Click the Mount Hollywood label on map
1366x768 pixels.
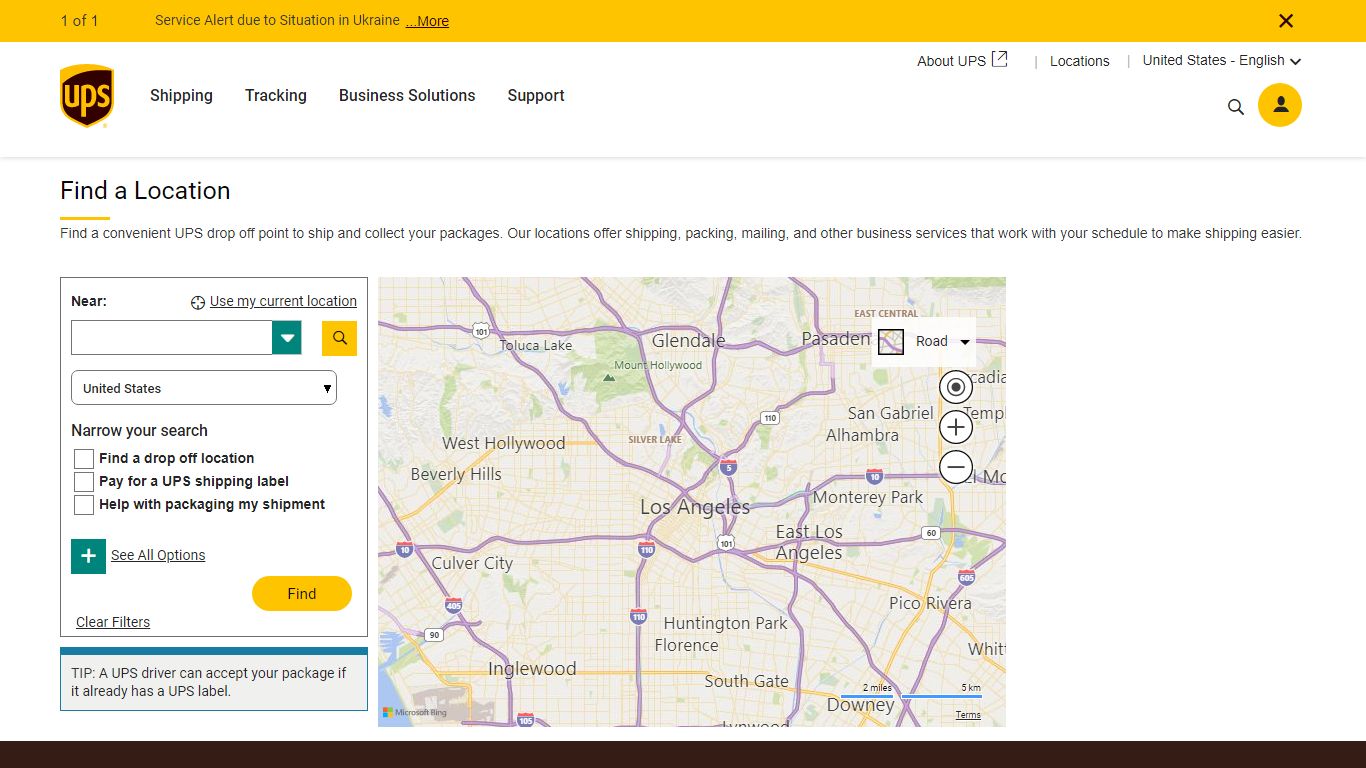658,365
